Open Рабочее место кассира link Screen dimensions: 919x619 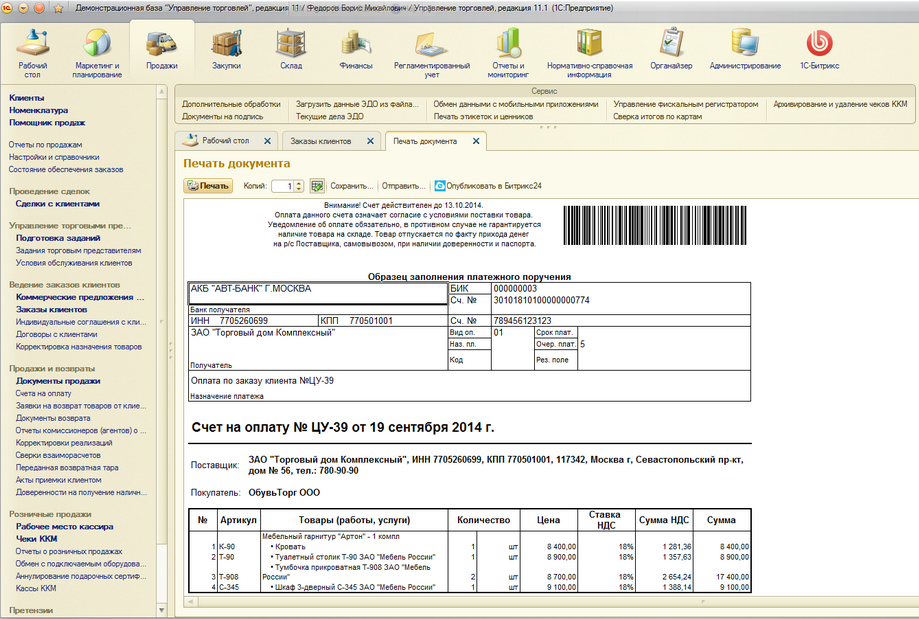point(64,526)
